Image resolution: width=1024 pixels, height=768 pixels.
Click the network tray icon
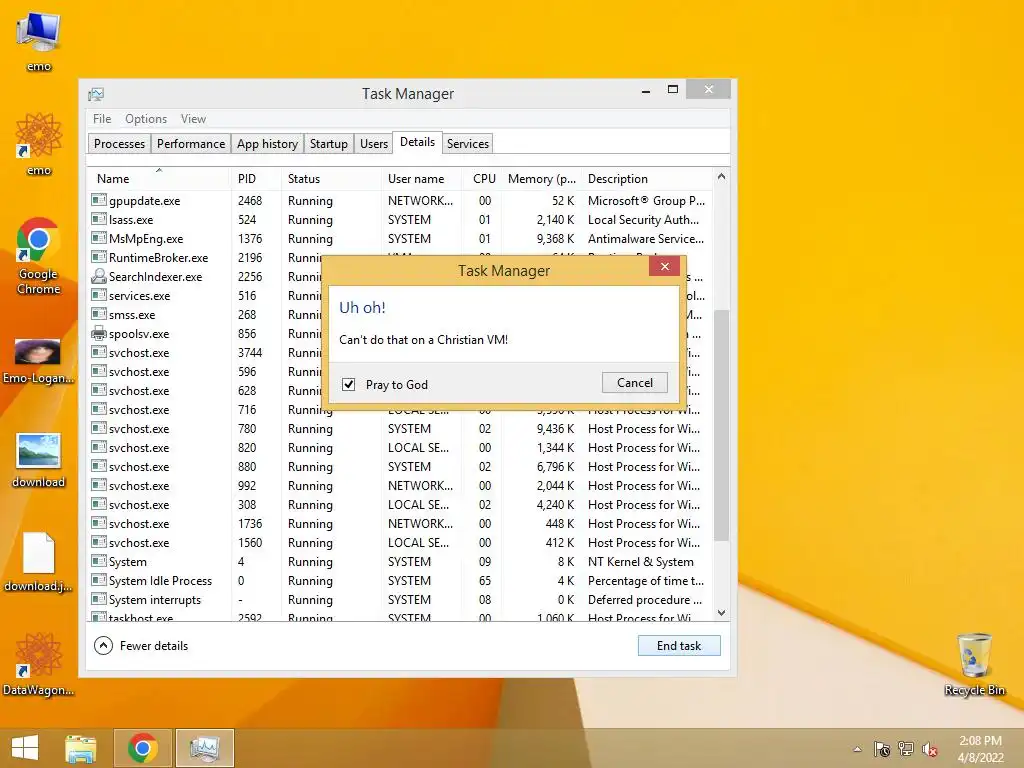coord(906,749)
